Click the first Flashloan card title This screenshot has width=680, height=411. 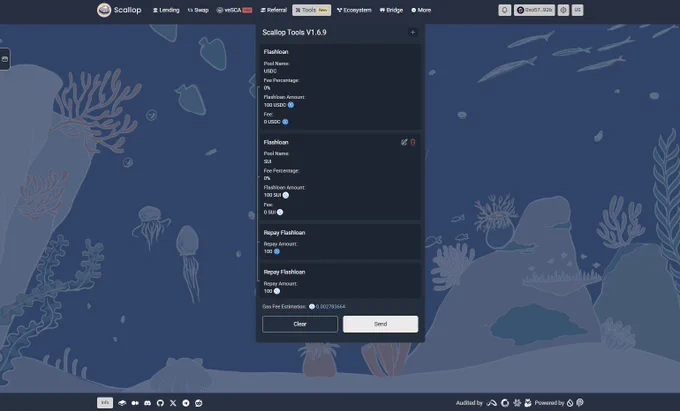click(x=276, y=52)
